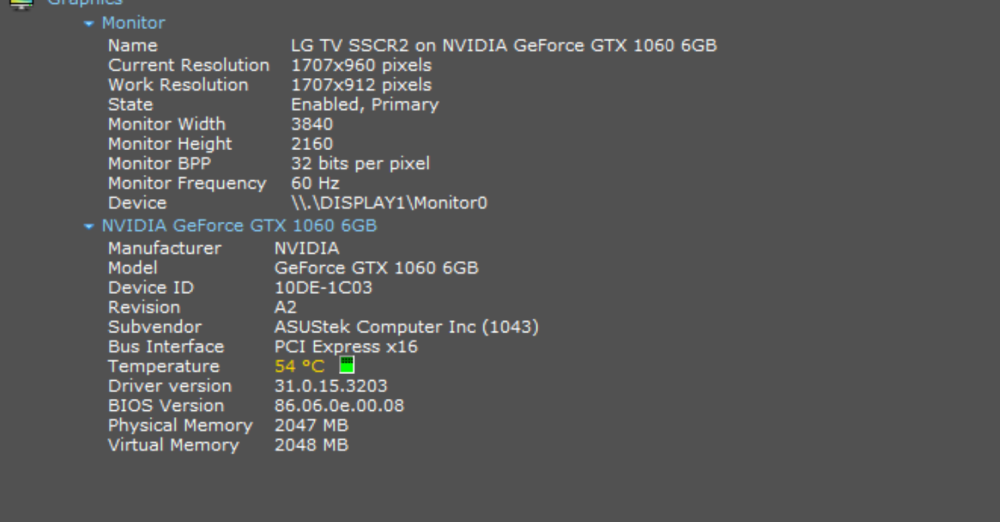Image resolution: width=1000 pixels, height=522 pixels.
Task: Click the green temperature indicator icon
Action: (346, 365)
